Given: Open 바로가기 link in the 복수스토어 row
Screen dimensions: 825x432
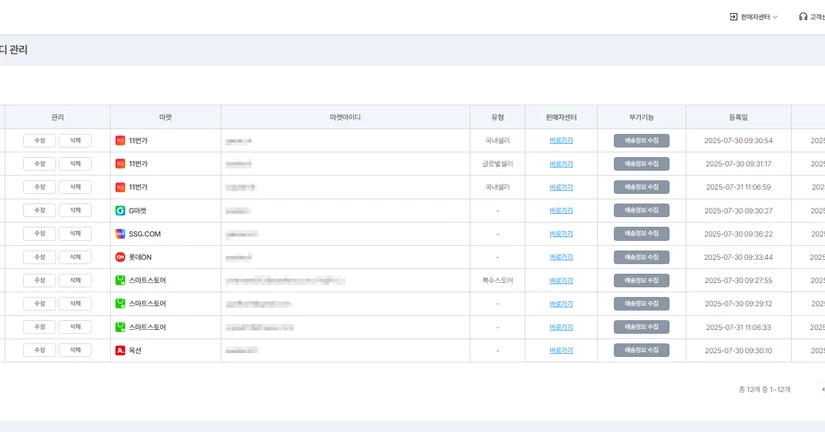Looking at the screenshot, I should click(x=561, y=280).
